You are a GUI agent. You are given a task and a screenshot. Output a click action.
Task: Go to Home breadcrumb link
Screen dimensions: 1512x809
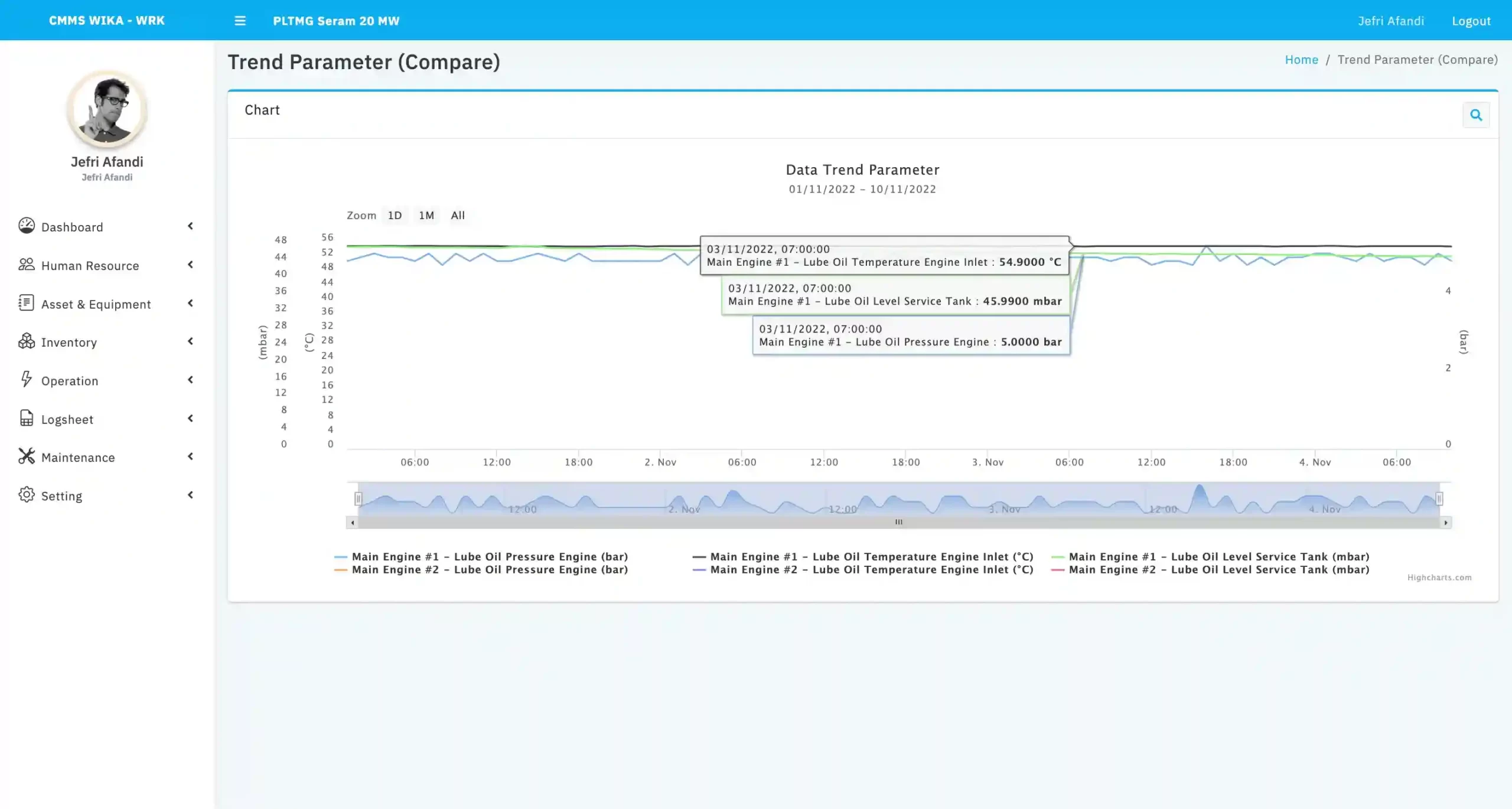tap(1302, 60)
